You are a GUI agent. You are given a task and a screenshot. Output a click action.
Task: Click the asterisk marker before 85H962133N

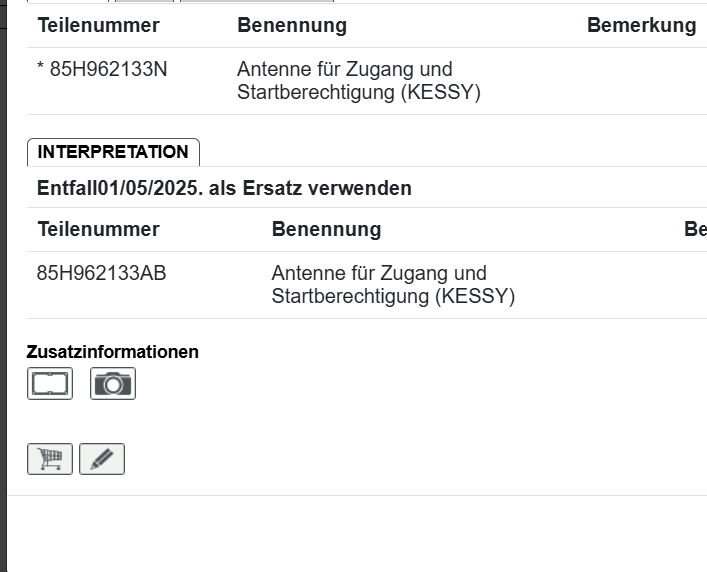pyautogui.click(x=41, y=71)
